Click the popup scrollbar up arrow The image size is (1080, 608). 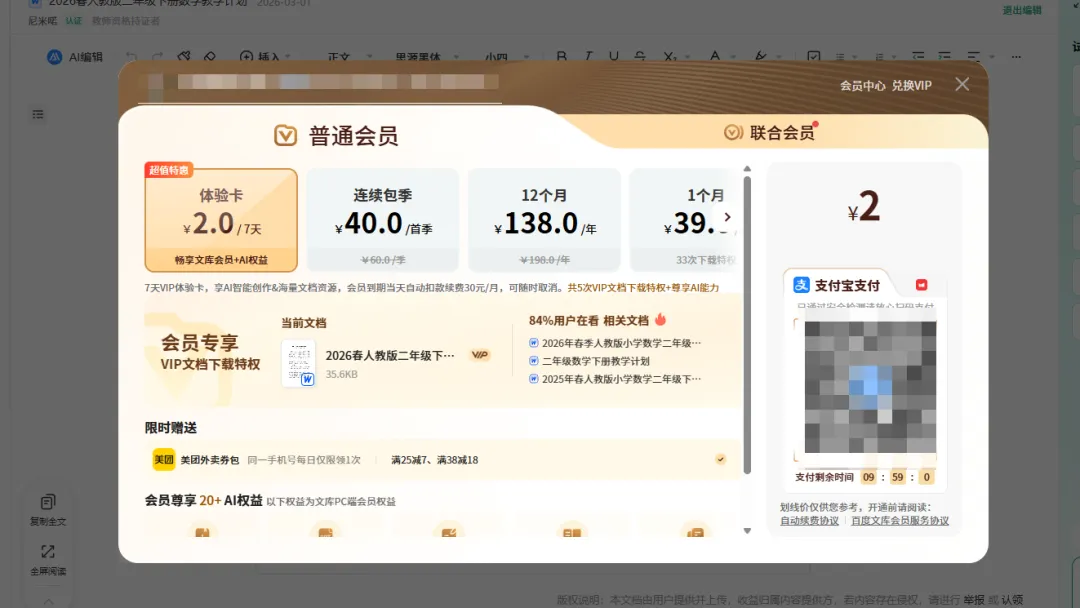(x=747, y=169)
